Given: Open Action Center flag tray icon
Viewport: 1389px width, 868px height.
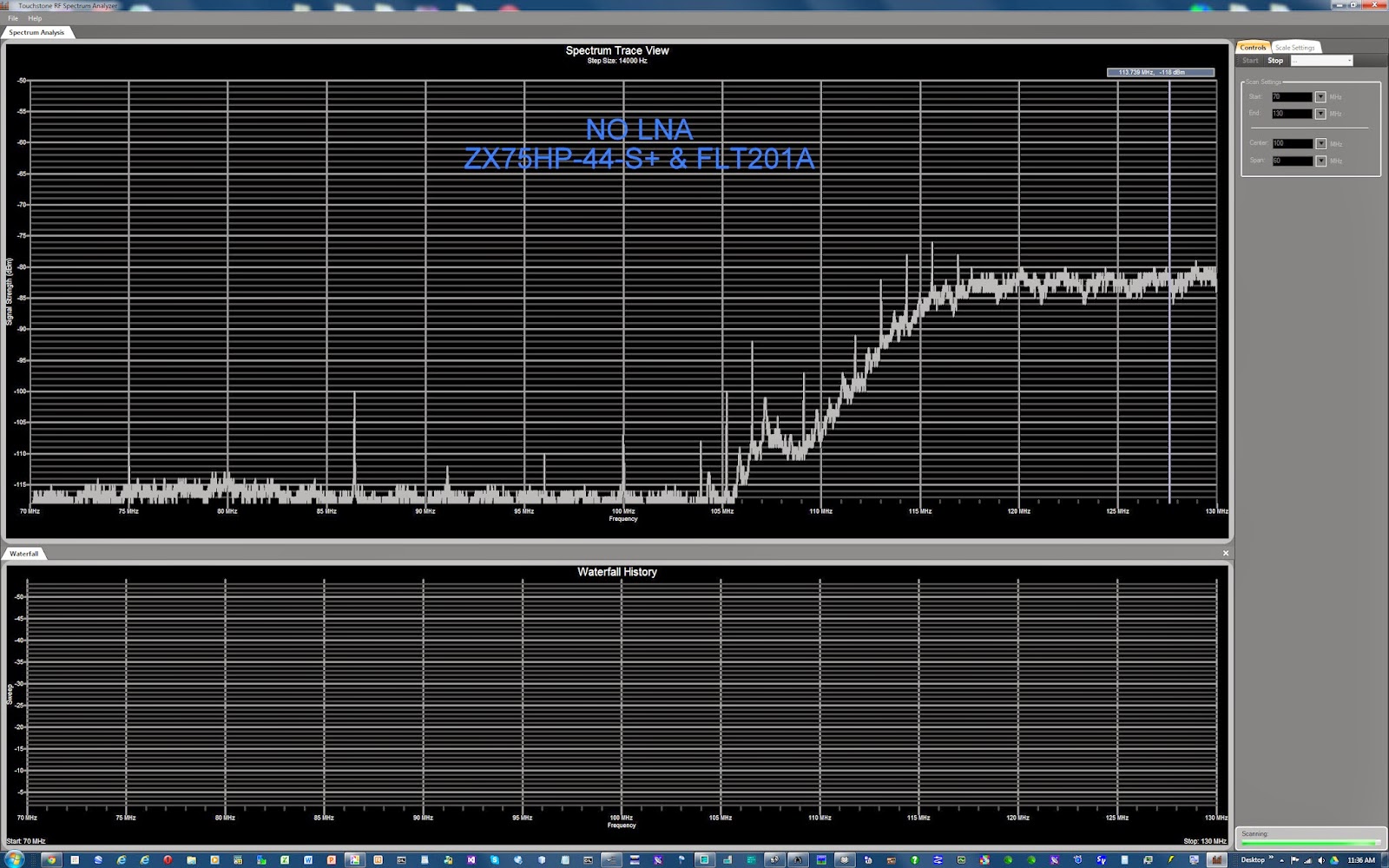Looking at the screenshot, I should click(1294, 860).
